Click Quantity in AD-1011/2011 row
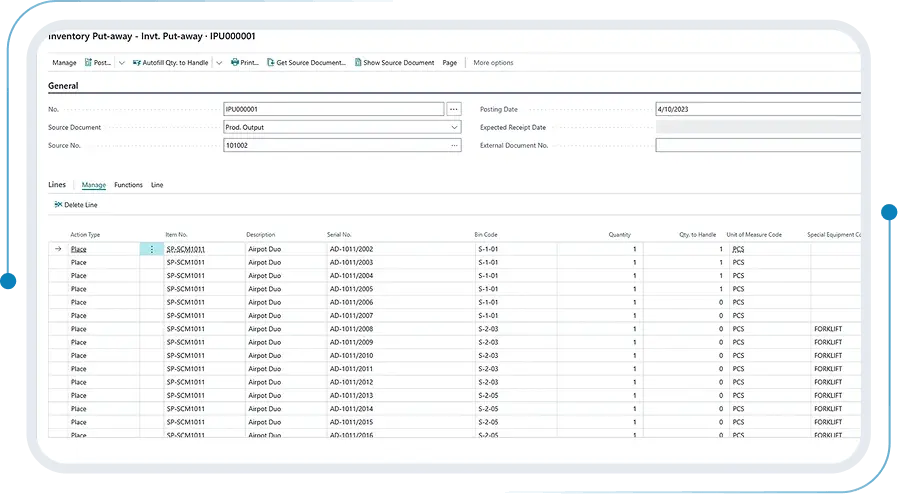Image resolution: width=898 pixels, height=494 pixels. pyautogui.click(x=635, y=369)
